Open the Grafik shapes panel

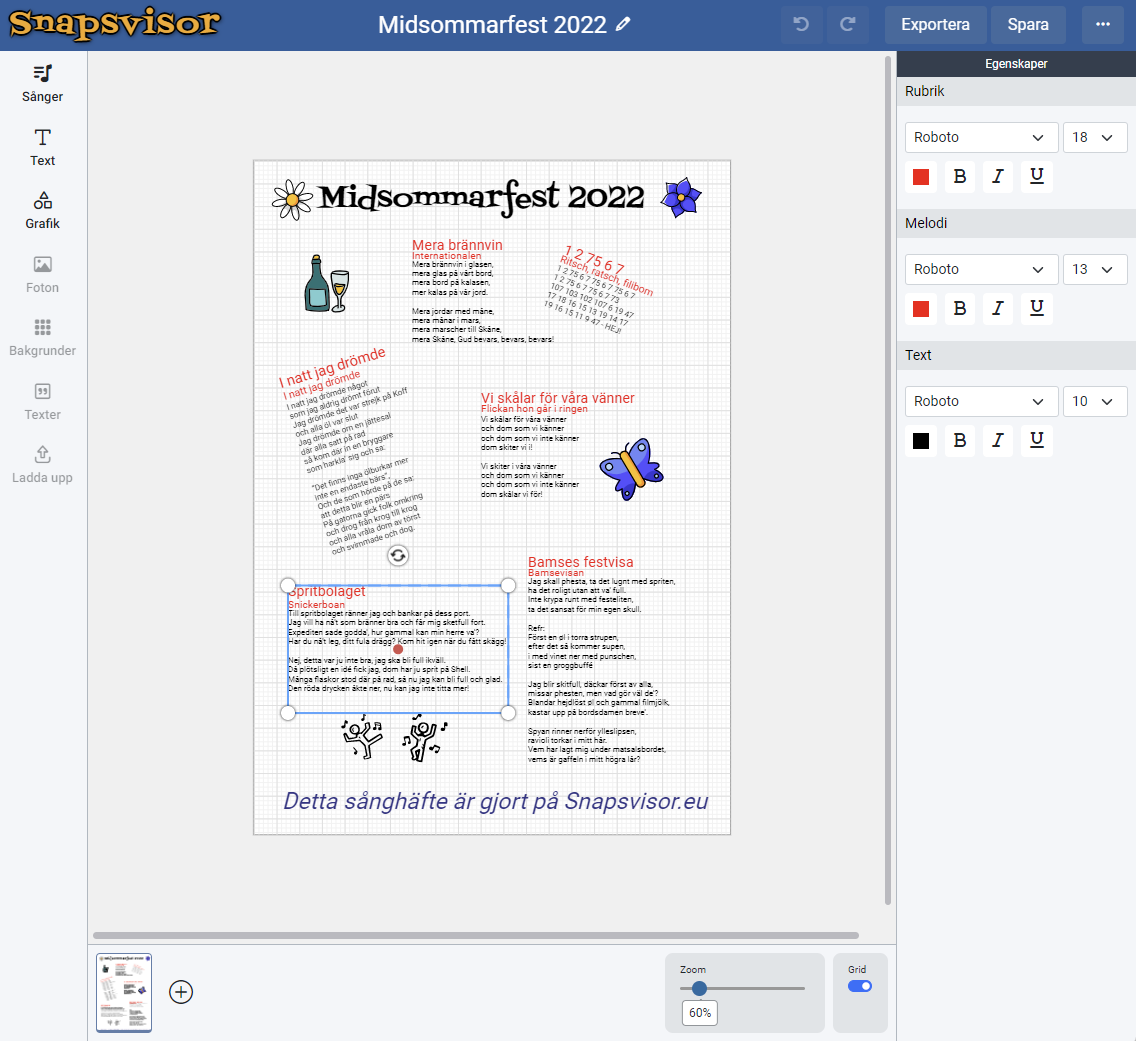point(42,210)
